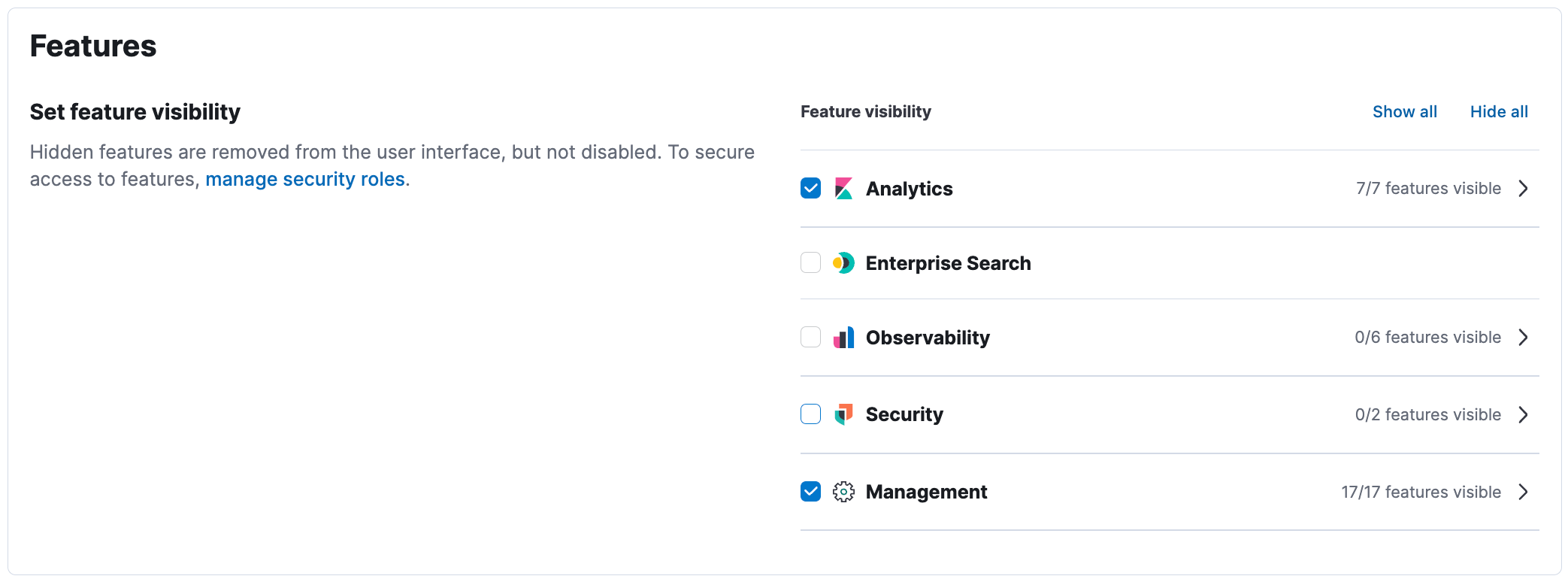The width and height of the screenshot is (1568, 585).
Task: Click the Hide all link
Action: click(x=1499, y=111)
